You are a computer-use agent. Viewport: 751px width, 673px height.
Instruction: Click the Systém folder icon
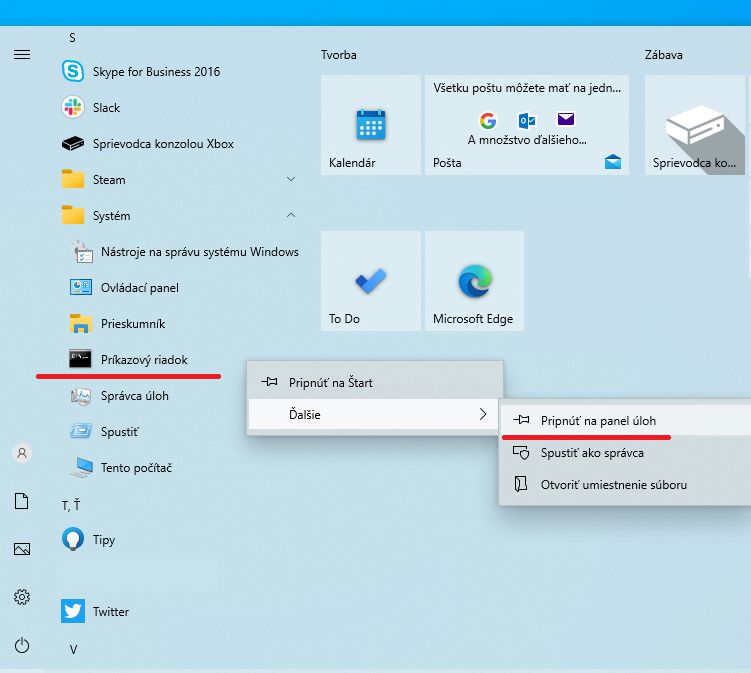(x=73, y=215)
